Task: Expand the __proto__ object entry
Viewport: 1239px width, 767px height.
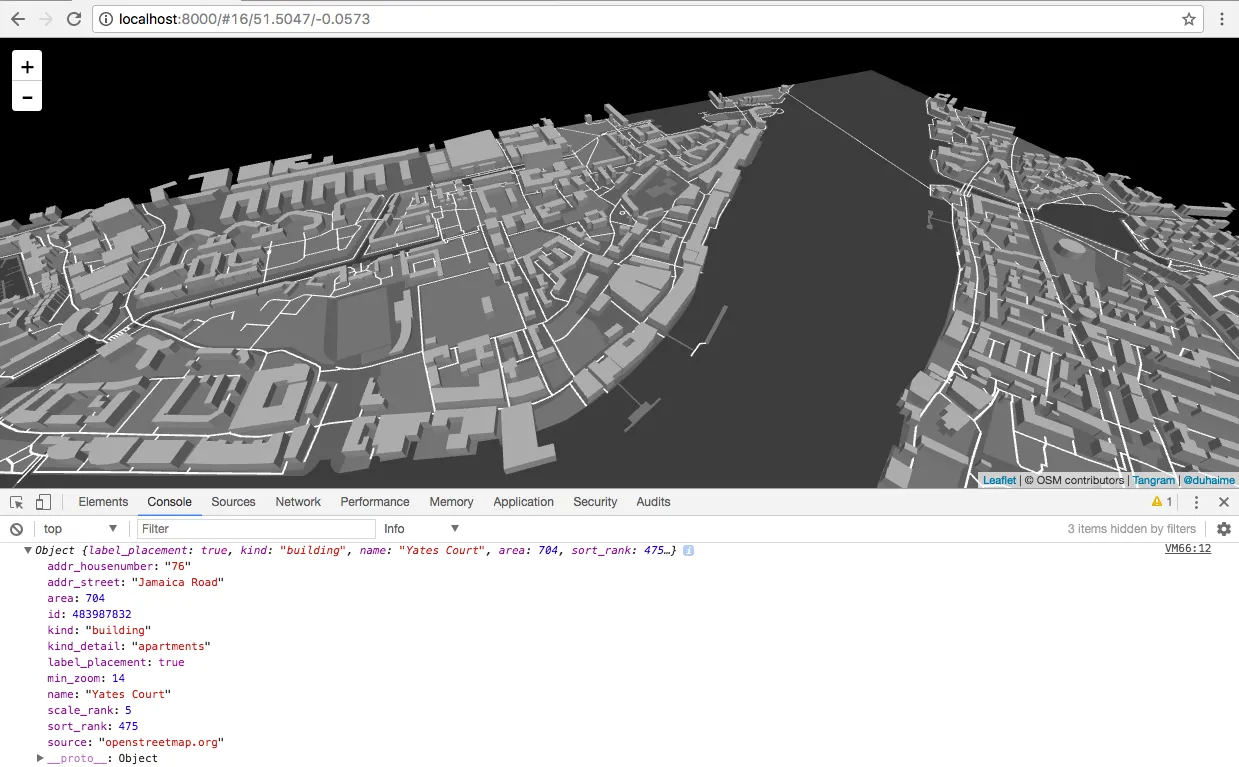Action: pos(40,758)
